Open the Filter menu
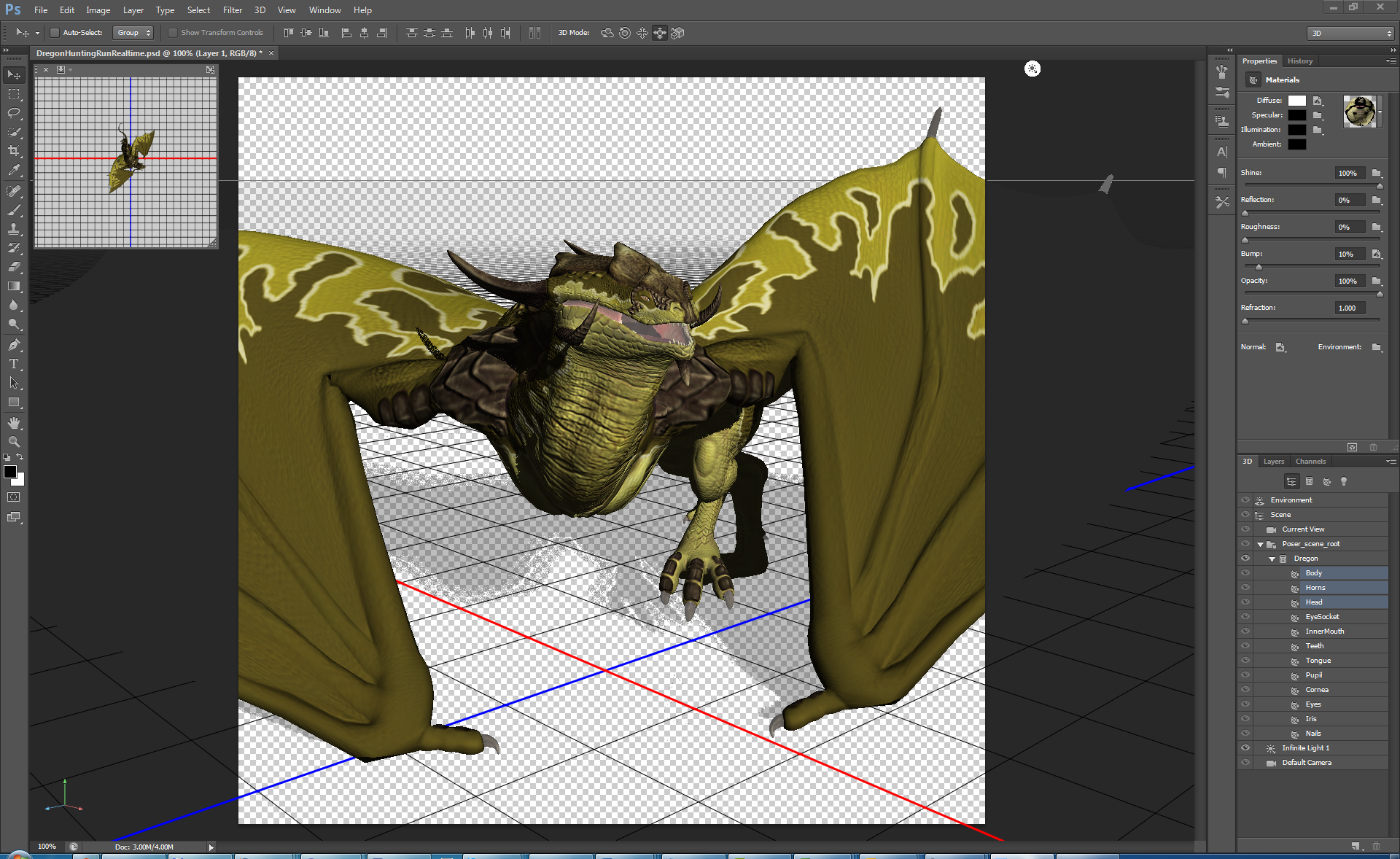Screen dimensions: 1400x859 pyautogui.click(x=232, y=10)
